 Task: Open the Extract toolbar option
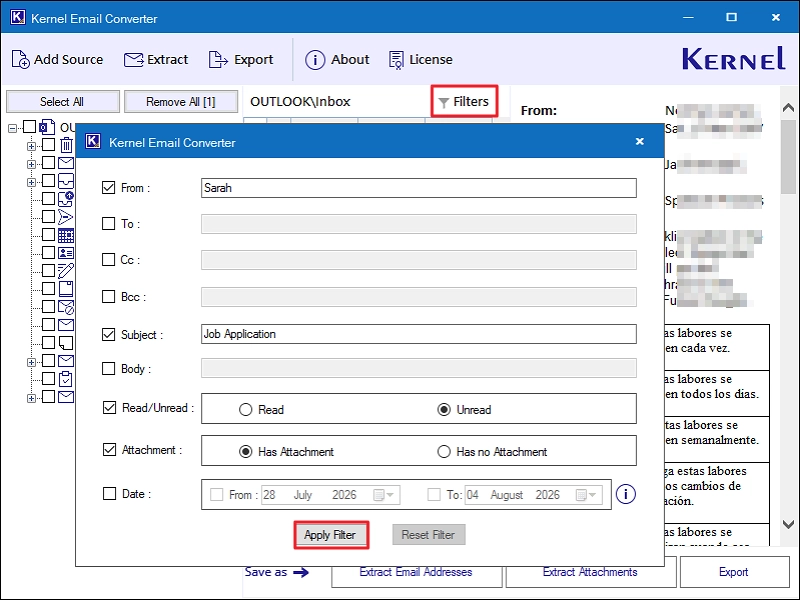click(x=156, y=60)
